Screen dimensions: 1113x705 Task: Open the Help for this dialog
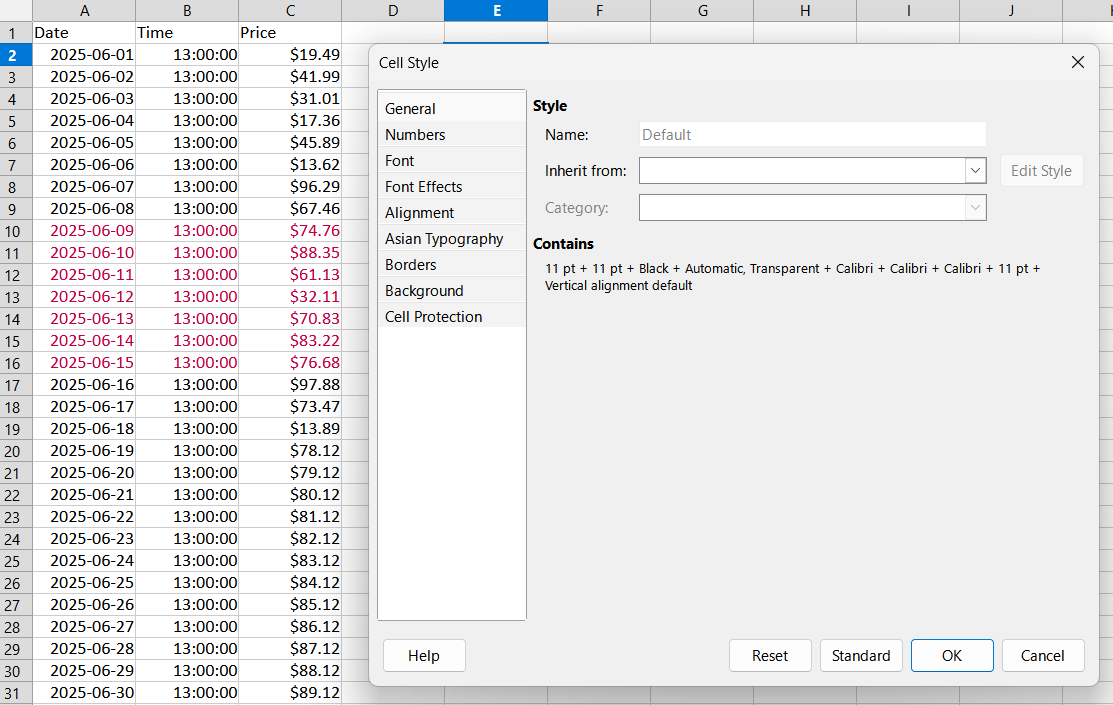tap(423, 655)
